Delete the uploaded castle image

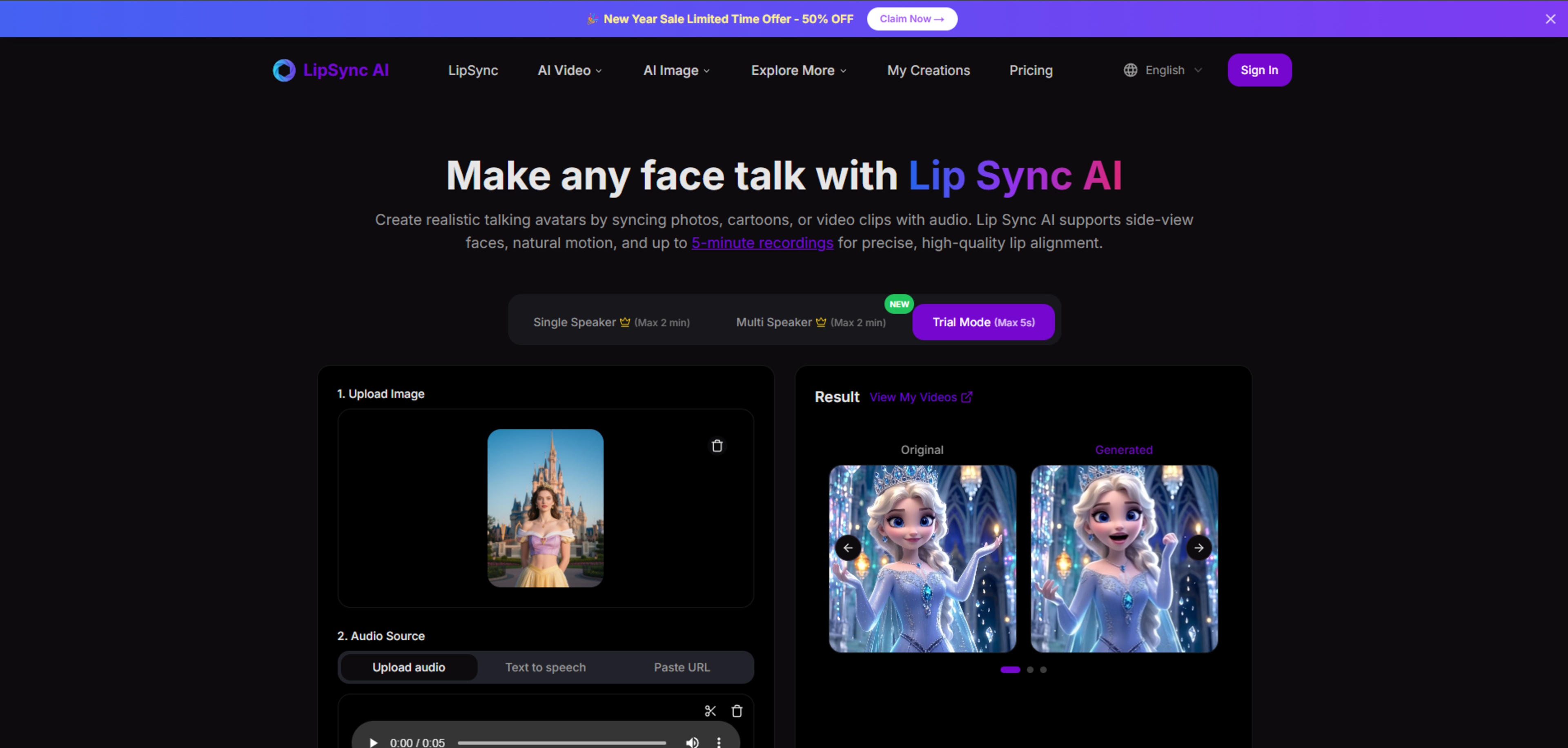pos(717,446)
